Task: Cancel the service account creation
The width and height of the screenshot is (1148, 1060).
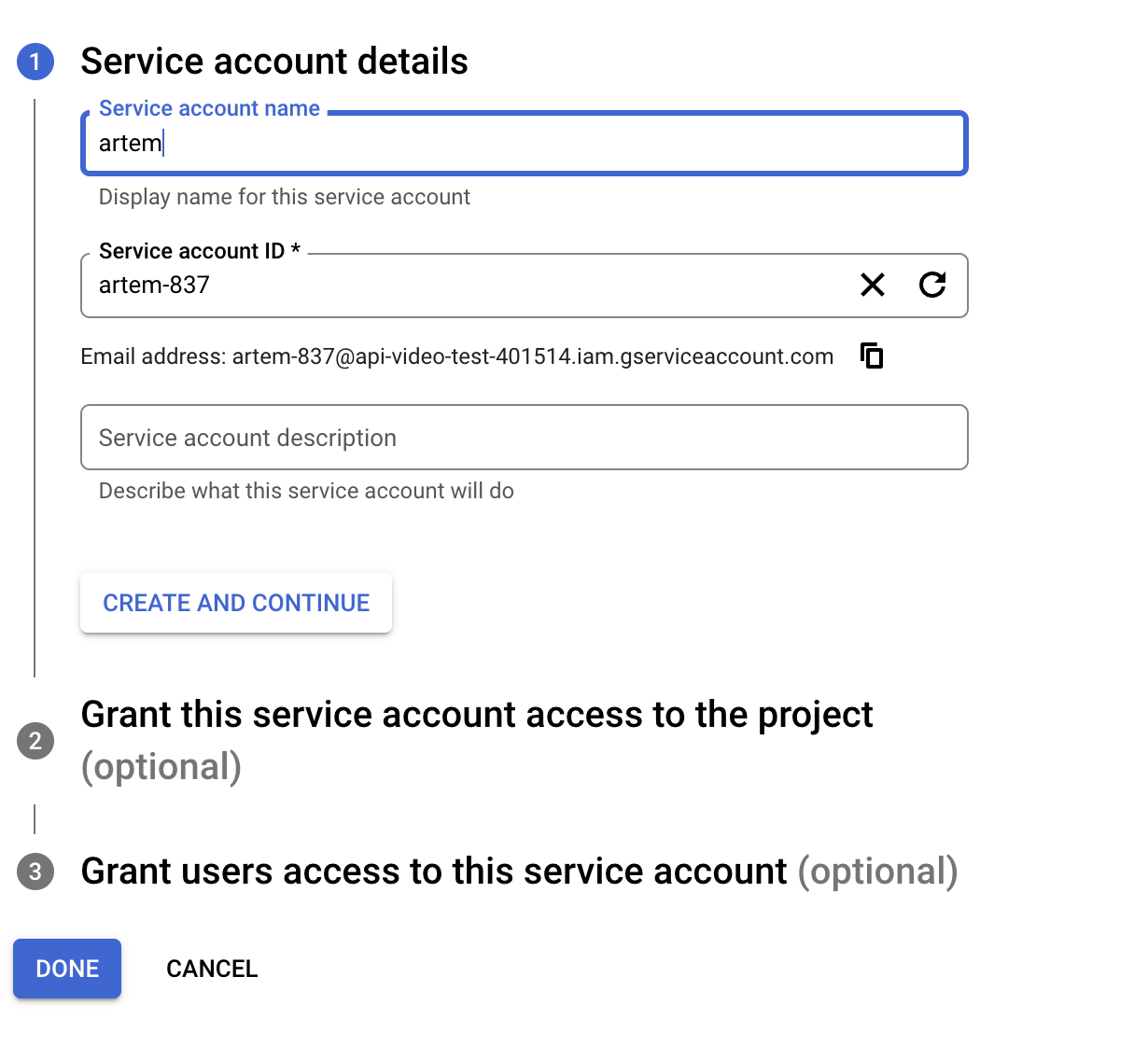Action: click(212, 969)
